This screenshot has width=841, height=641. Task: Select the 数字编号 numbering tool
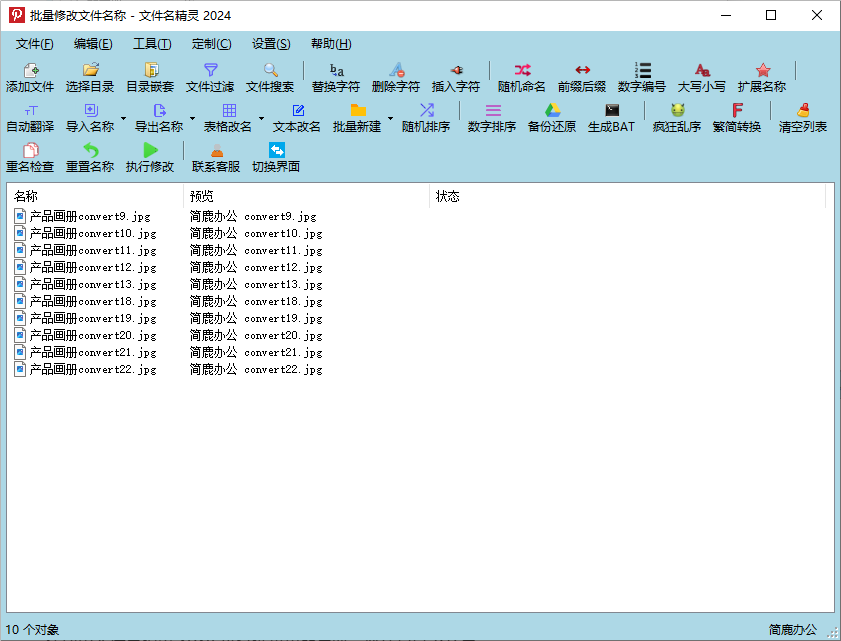click(x=642, y=71)
